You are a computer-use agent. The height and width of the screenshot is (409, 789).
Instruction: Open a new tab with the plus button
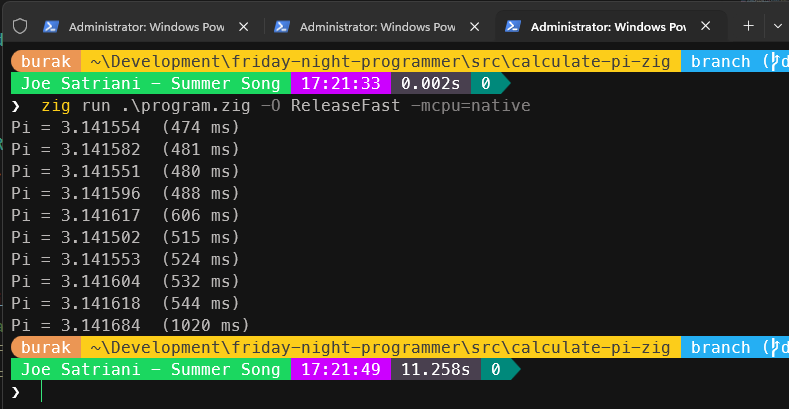[748, 26]
